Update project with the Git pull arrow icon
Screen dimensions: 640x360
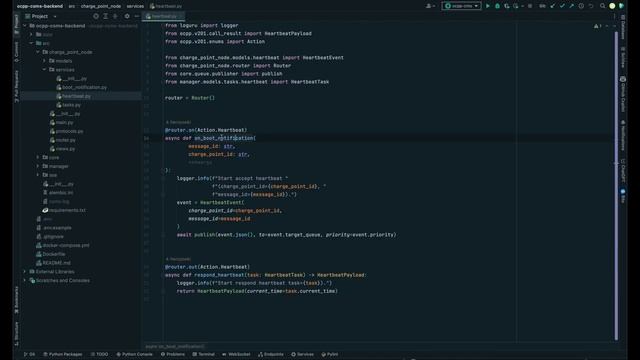click(x=552, y=6)
